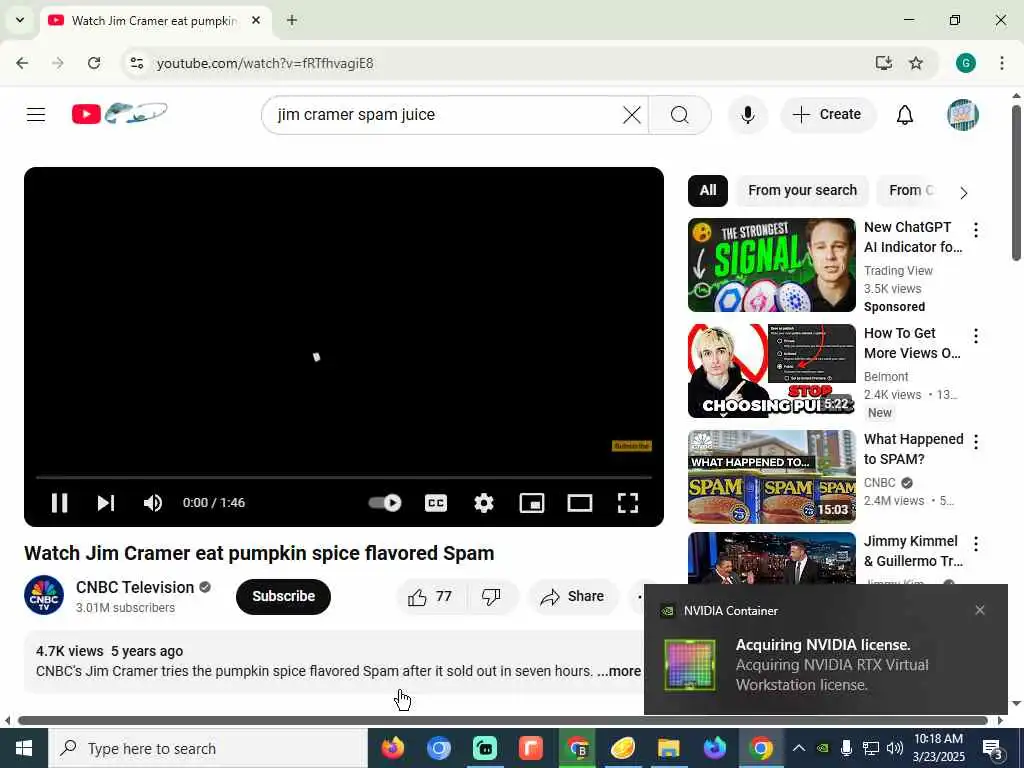The image size is (1024, 768).
Task: Open Firefox from taskbar
Action: pyautogui.click(x=392, y=748)
